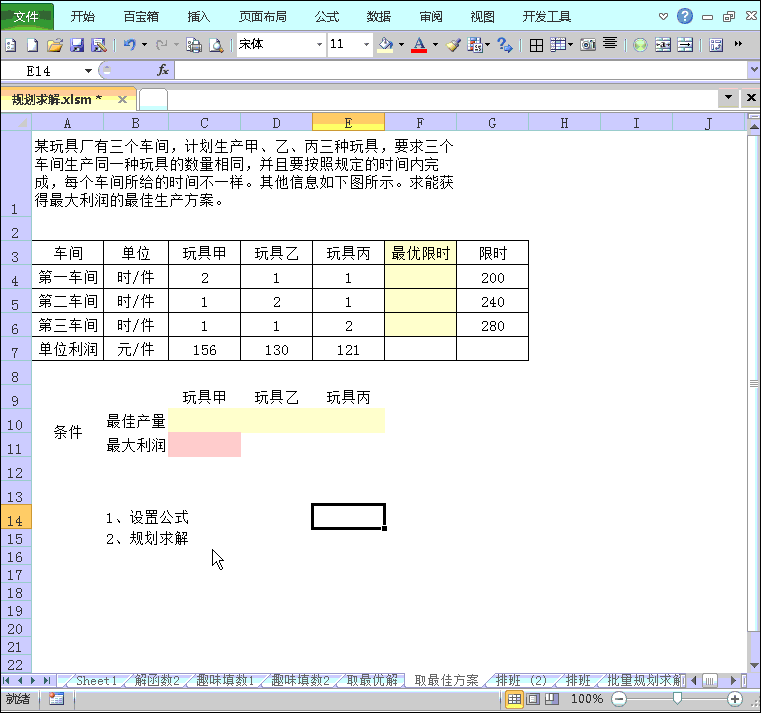Click the column E header
Image resolution: width=761 pixels, height=713 pixels.
348,123
